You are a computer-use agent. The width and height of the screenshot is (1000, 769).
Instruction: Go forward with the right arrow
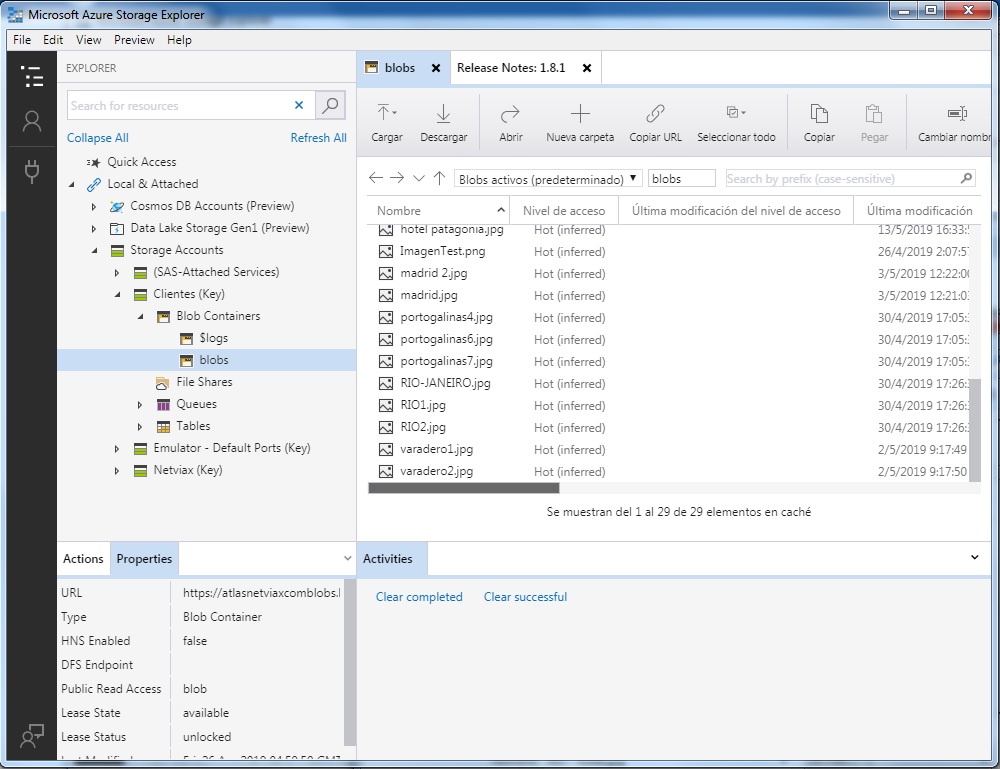[397, 178]
